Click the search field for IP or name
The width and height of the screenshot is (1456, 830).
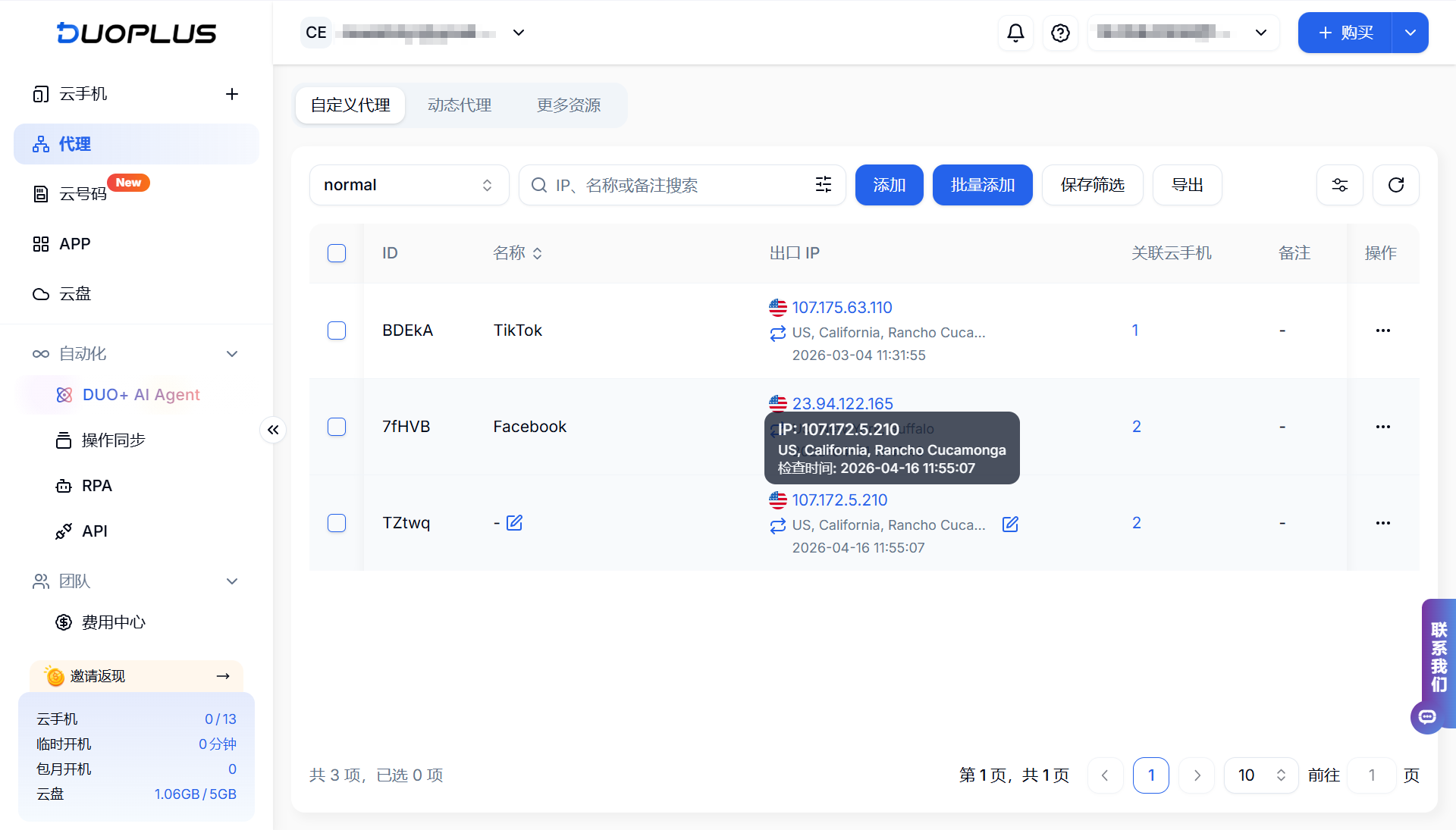coord(682,185)
